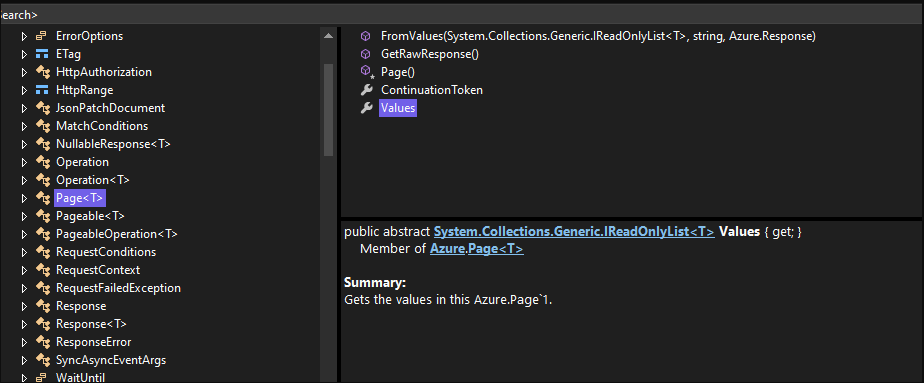Click the ContinuationToken wrench property icon

(366, 90)
